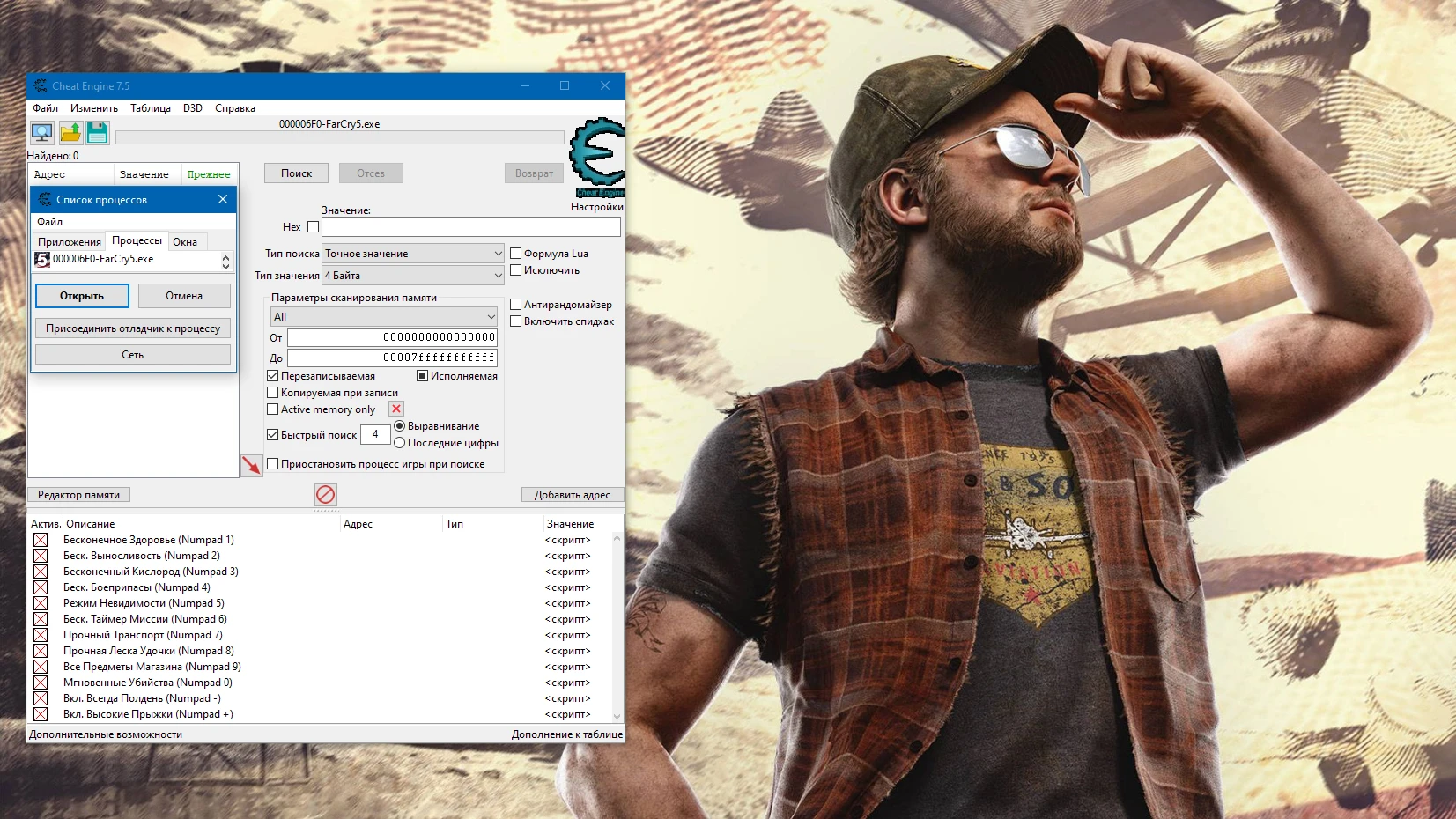Open the Таблица menu

[x=152, y=107]
